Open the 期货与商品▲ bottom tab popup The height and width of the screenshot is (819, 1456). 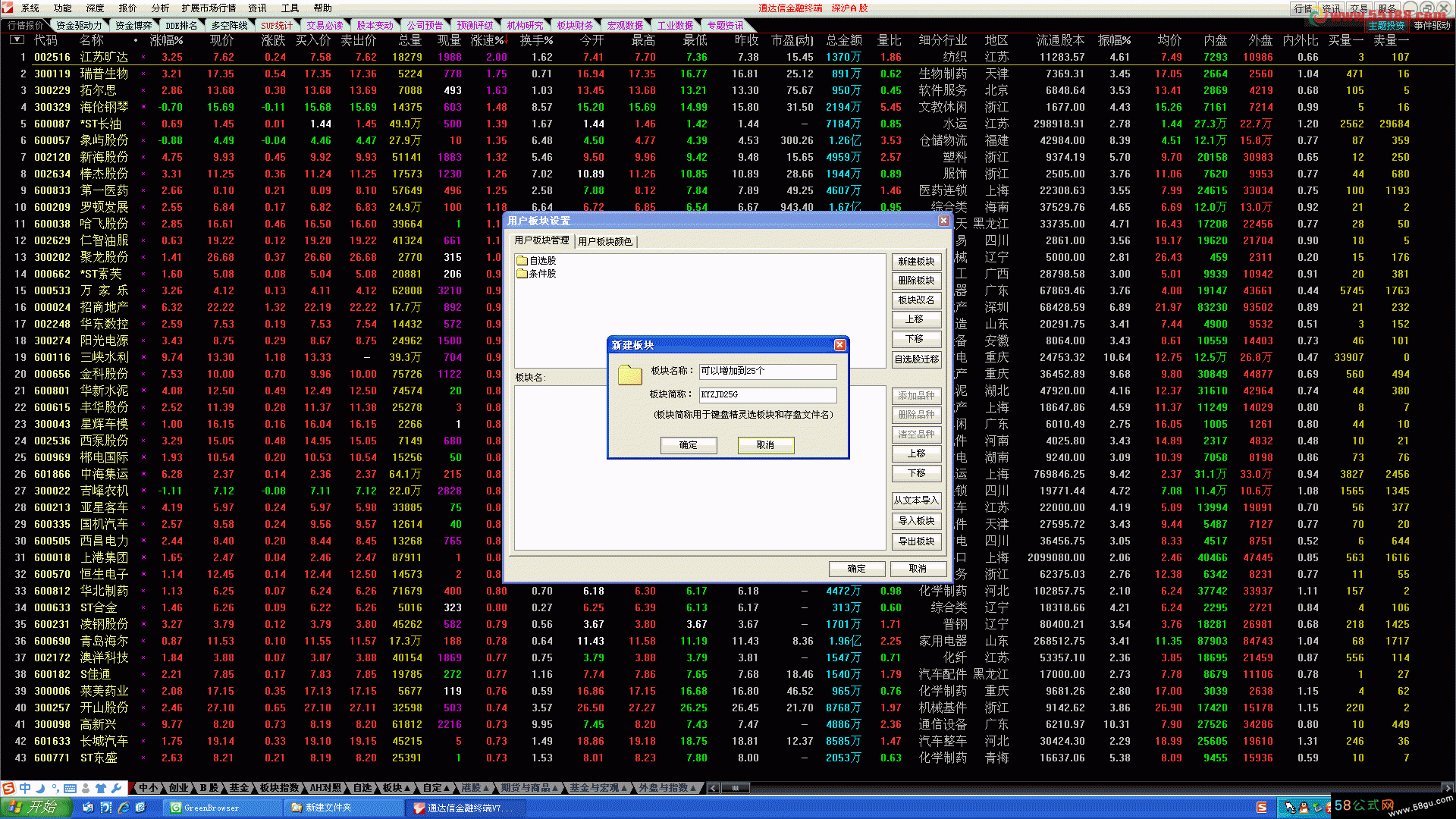(529, 788)
